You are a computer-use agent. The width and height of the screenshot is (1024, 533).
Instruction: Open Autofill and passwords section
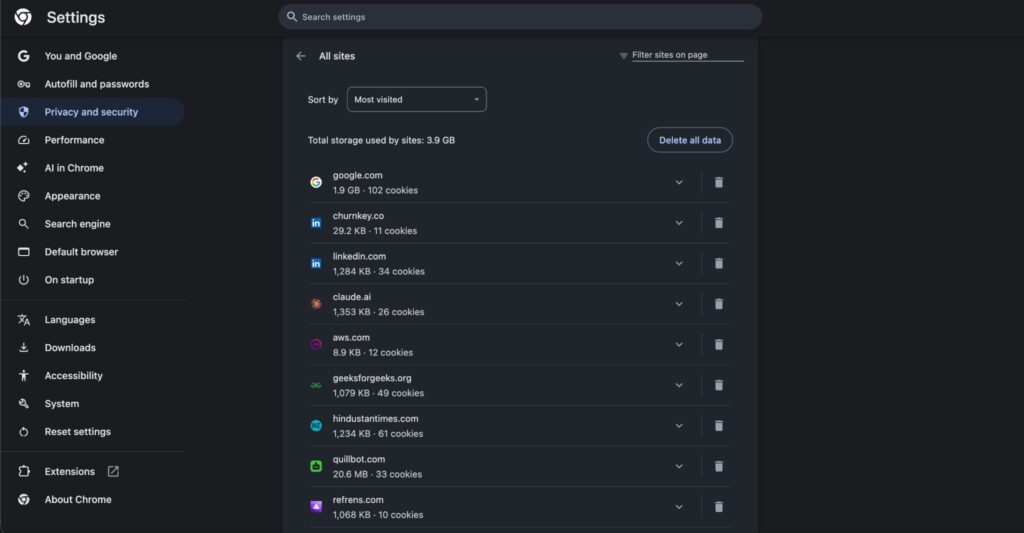(x=93, y=84)
